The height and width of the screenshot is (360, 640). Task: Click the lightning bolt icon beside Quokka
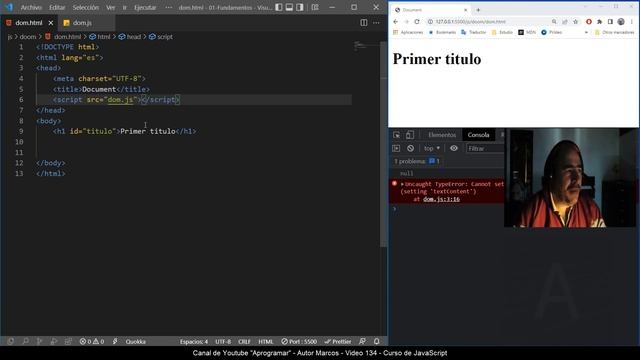pos(115,341)
